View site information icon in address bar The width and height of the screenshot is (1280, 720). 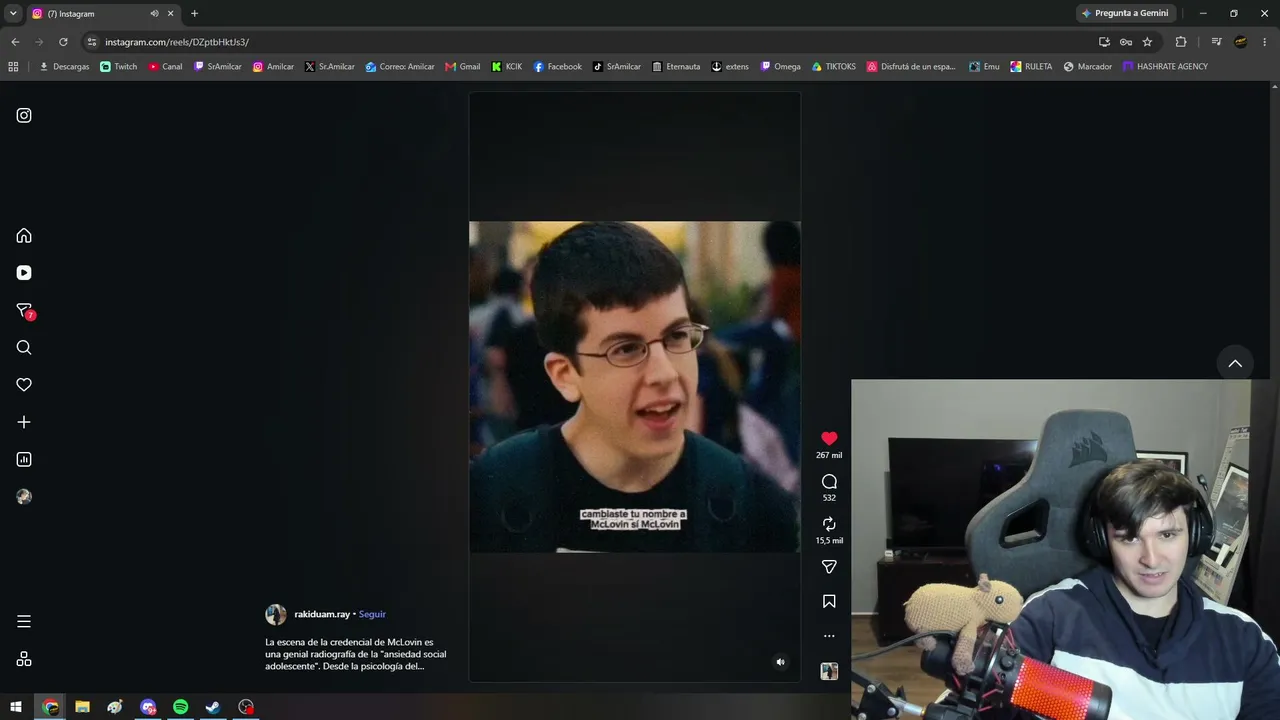92,42
